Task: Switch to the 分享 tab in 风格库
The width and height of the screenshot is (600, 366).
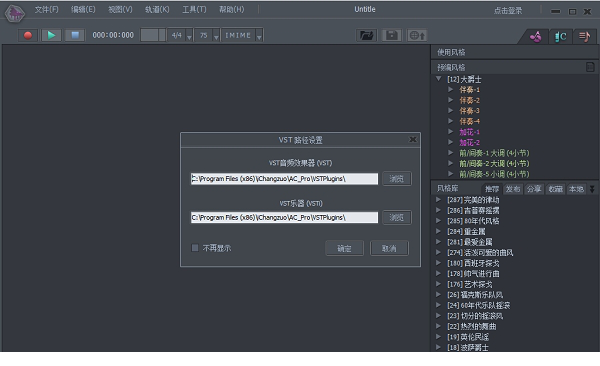Action: (x=534, y=189)
